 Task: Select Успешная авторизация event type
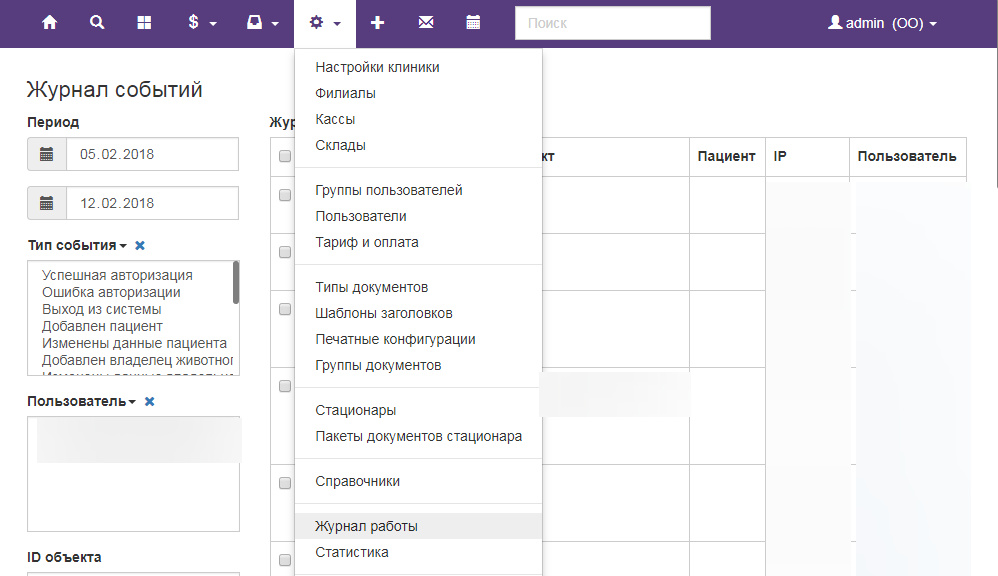pyautogui.click(x=117, y=275)
